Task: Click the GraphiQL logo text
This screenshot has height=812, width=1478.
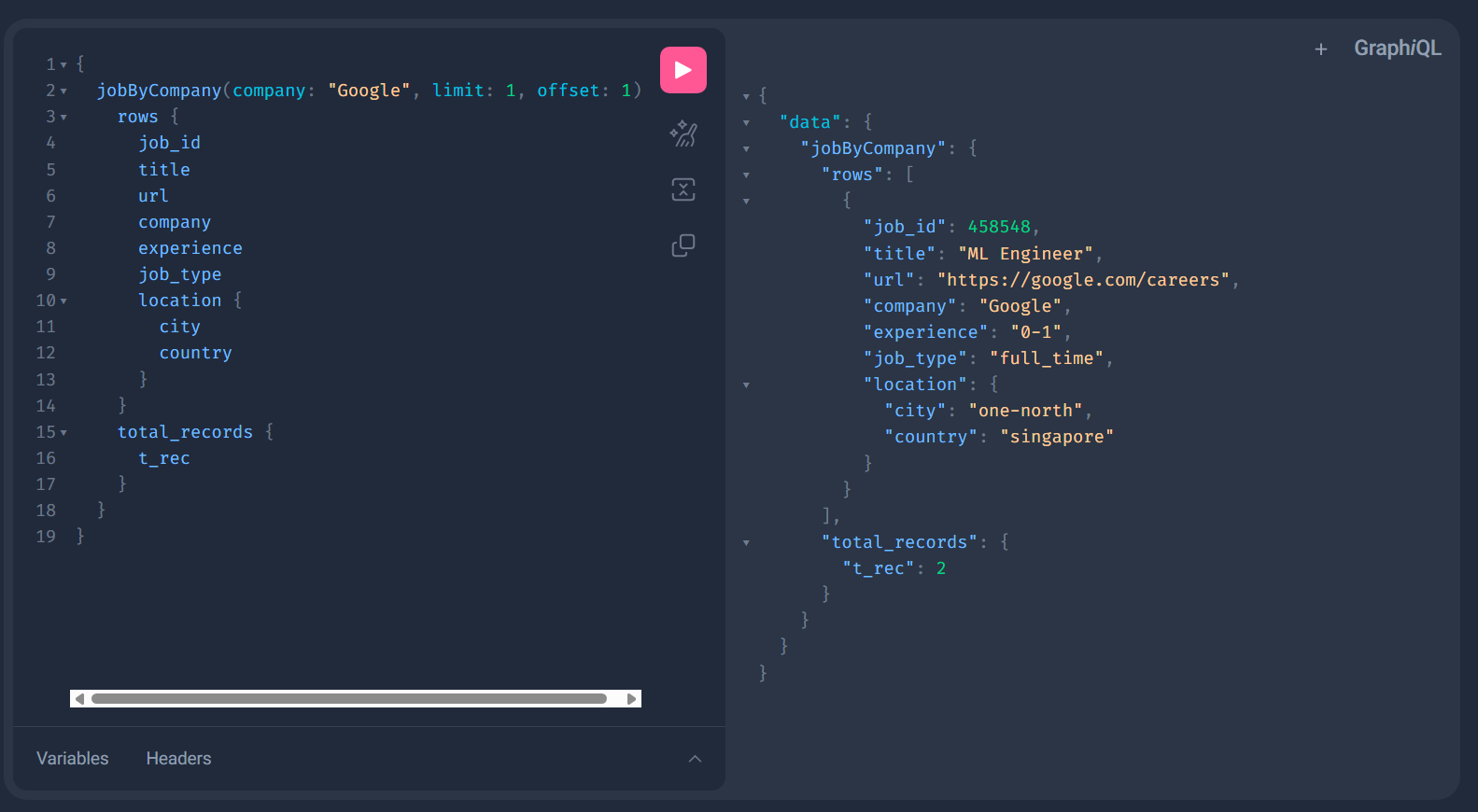Action: click(1398, 49)
